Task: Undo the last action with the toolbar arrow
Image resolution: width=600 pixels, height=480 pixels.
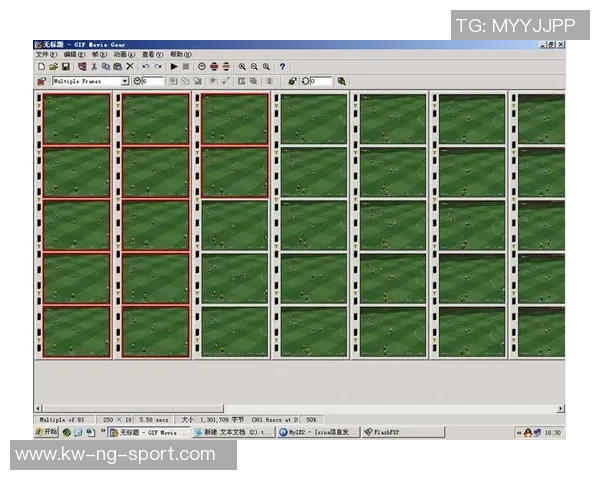Action: [x=146, y=66]
